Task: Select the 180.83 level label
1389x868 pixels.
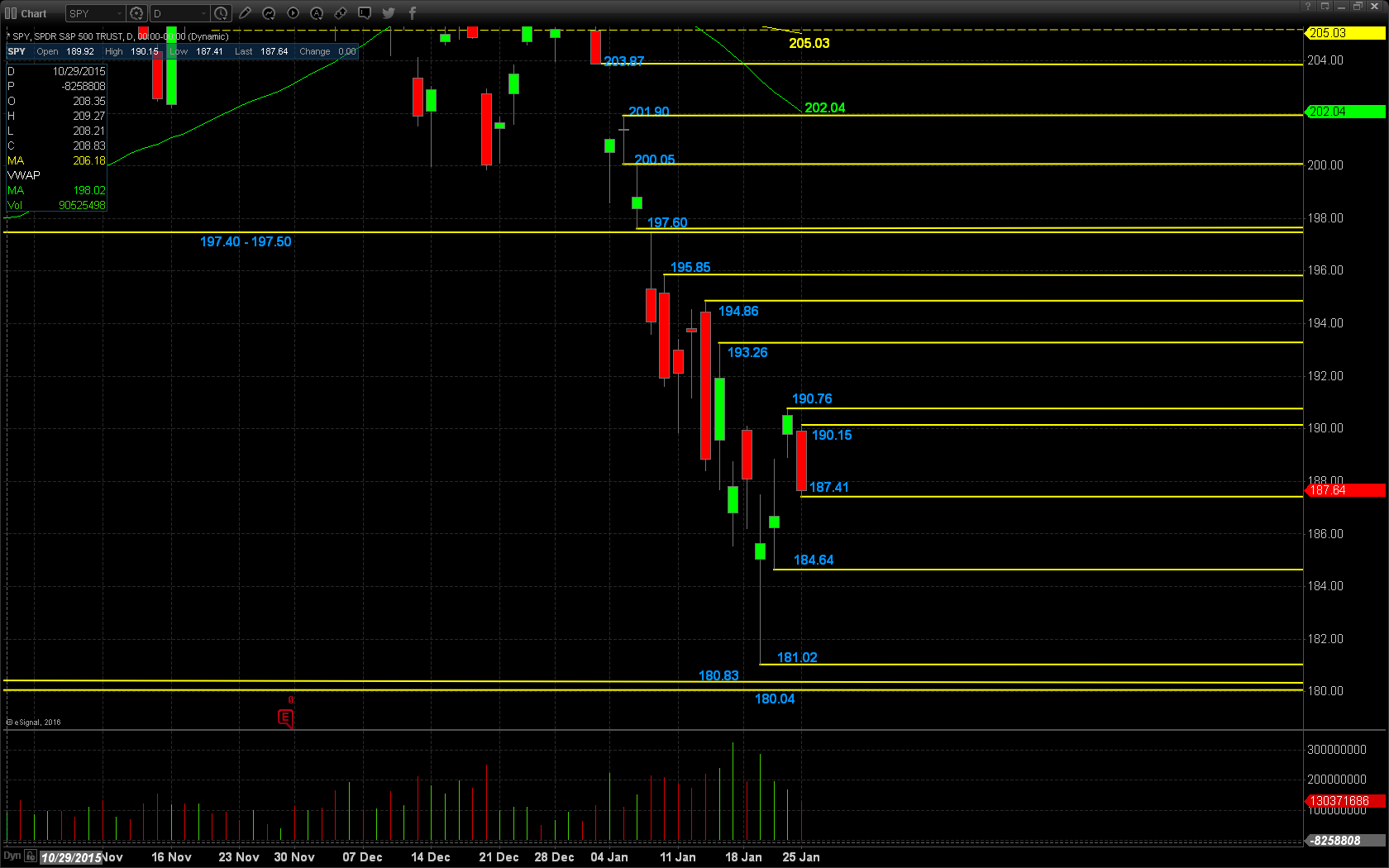Action: click(718, 675)
